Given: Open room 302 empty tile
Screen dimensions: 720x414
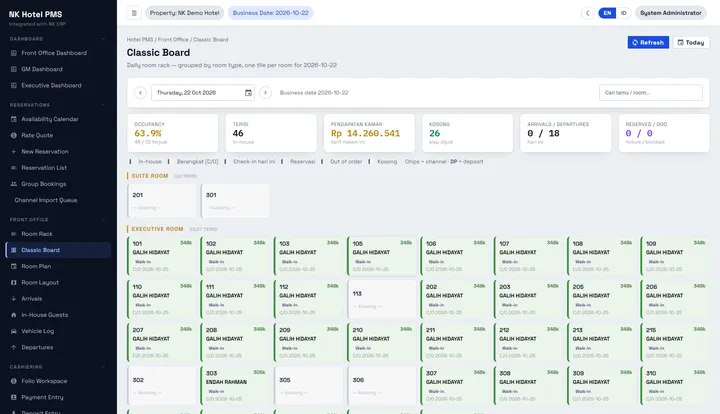Looking at the screenshot, I should [x=162, y=385].
